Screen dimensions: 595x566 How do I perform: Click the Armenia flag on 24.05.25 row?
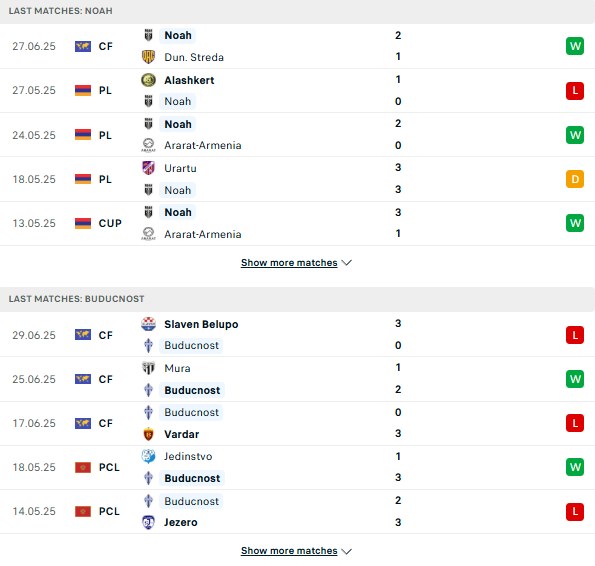pyautogui.click(x=83, y=135)
